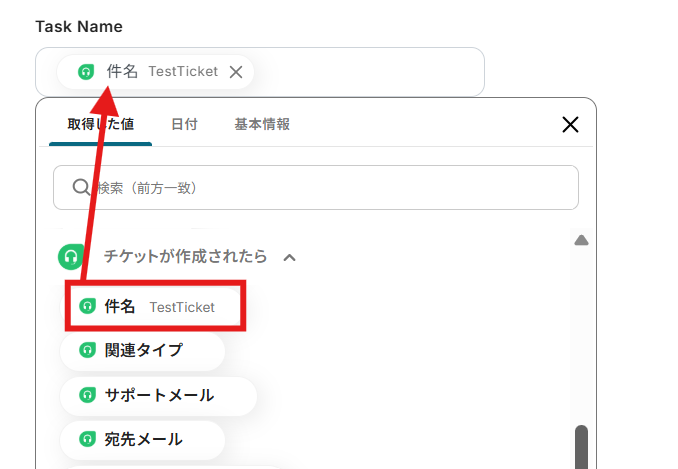Click green icon on 件名 TestTicket item
Image resolution: width=678 pixels, height=469 pixels.
tap(87, 307)
